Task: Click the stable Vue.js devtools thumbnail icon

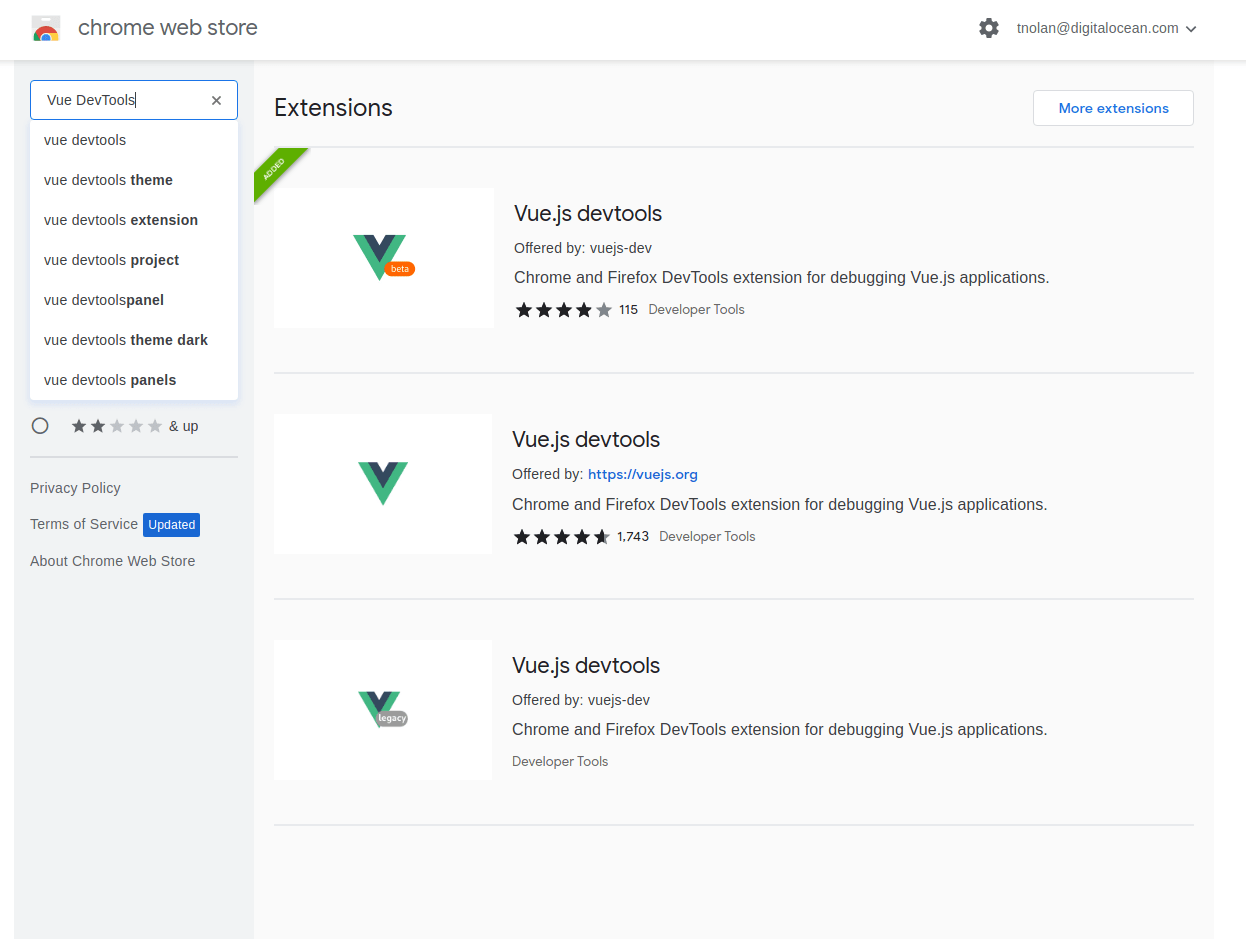Action: 383,484
